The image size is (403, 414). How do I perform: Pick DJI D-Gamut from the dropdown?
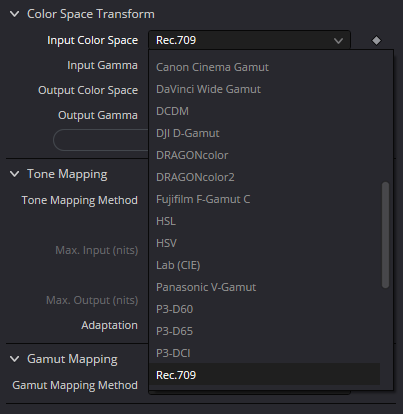(264, 133)
